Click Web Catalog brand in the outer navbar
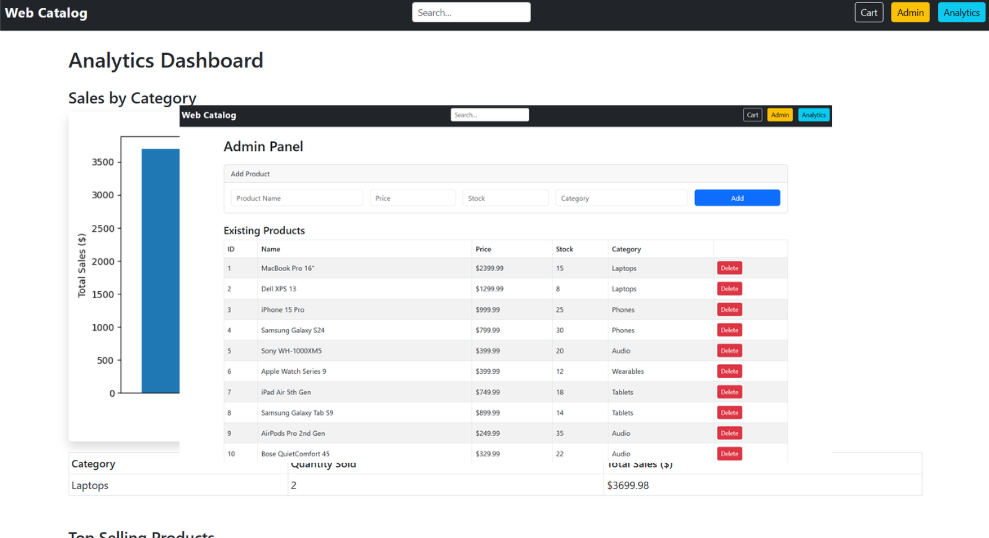The width and height of the screenshot is (989, 538). [46, 13]
